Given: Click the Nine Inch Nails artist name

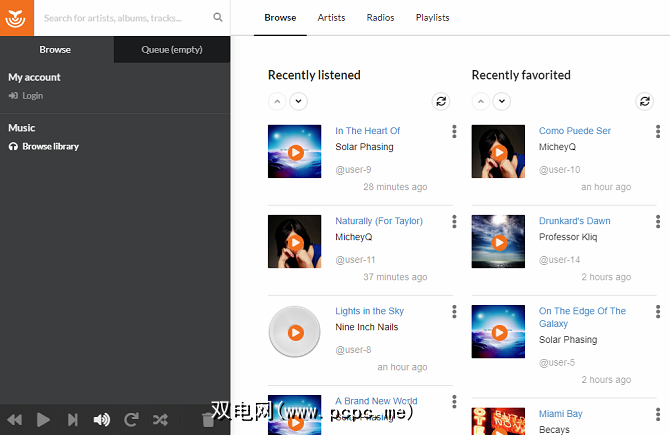Looking at the screenshot, I should [367, 327].
